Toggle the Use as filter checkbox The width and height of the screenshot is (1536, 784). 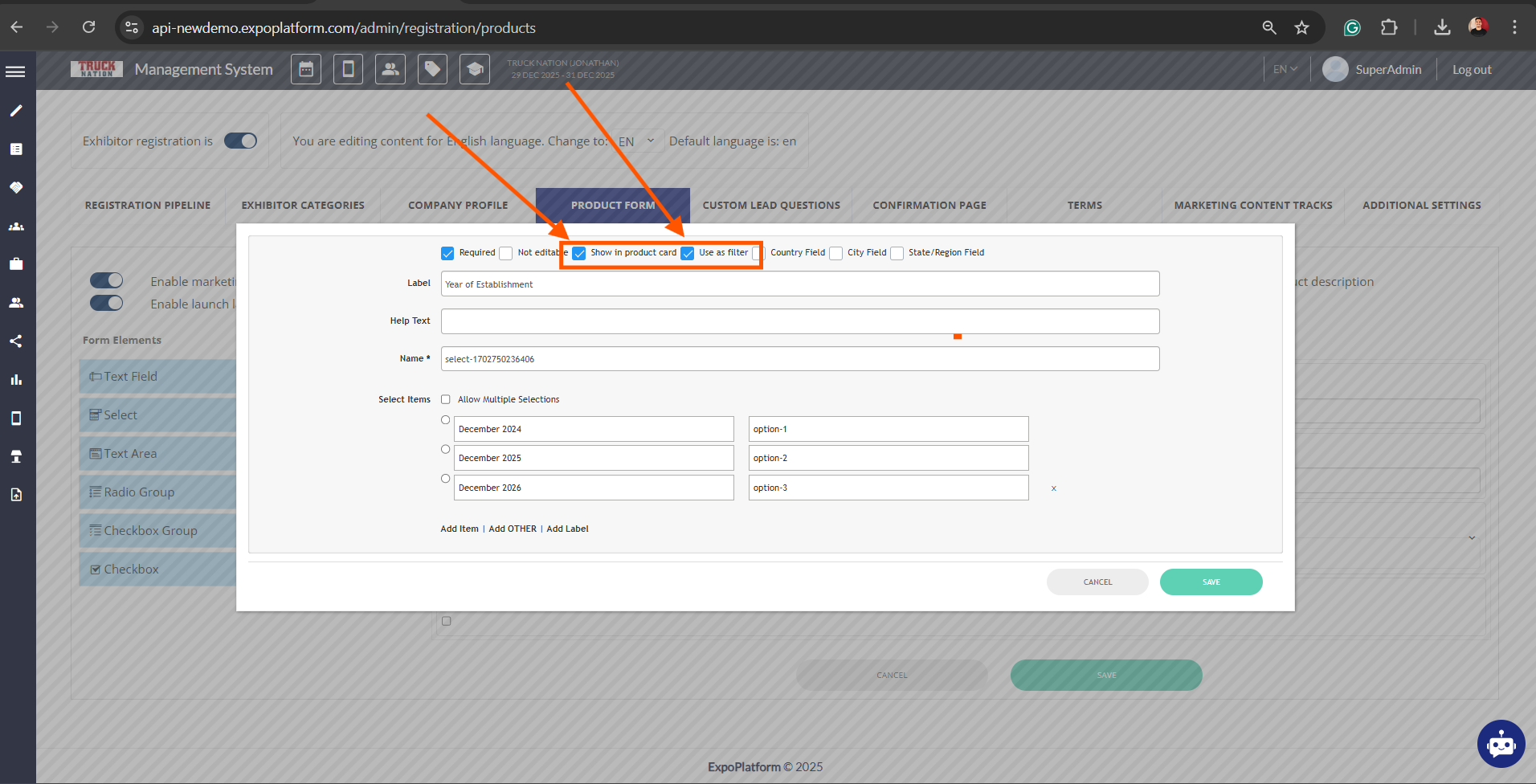[688, 253]
